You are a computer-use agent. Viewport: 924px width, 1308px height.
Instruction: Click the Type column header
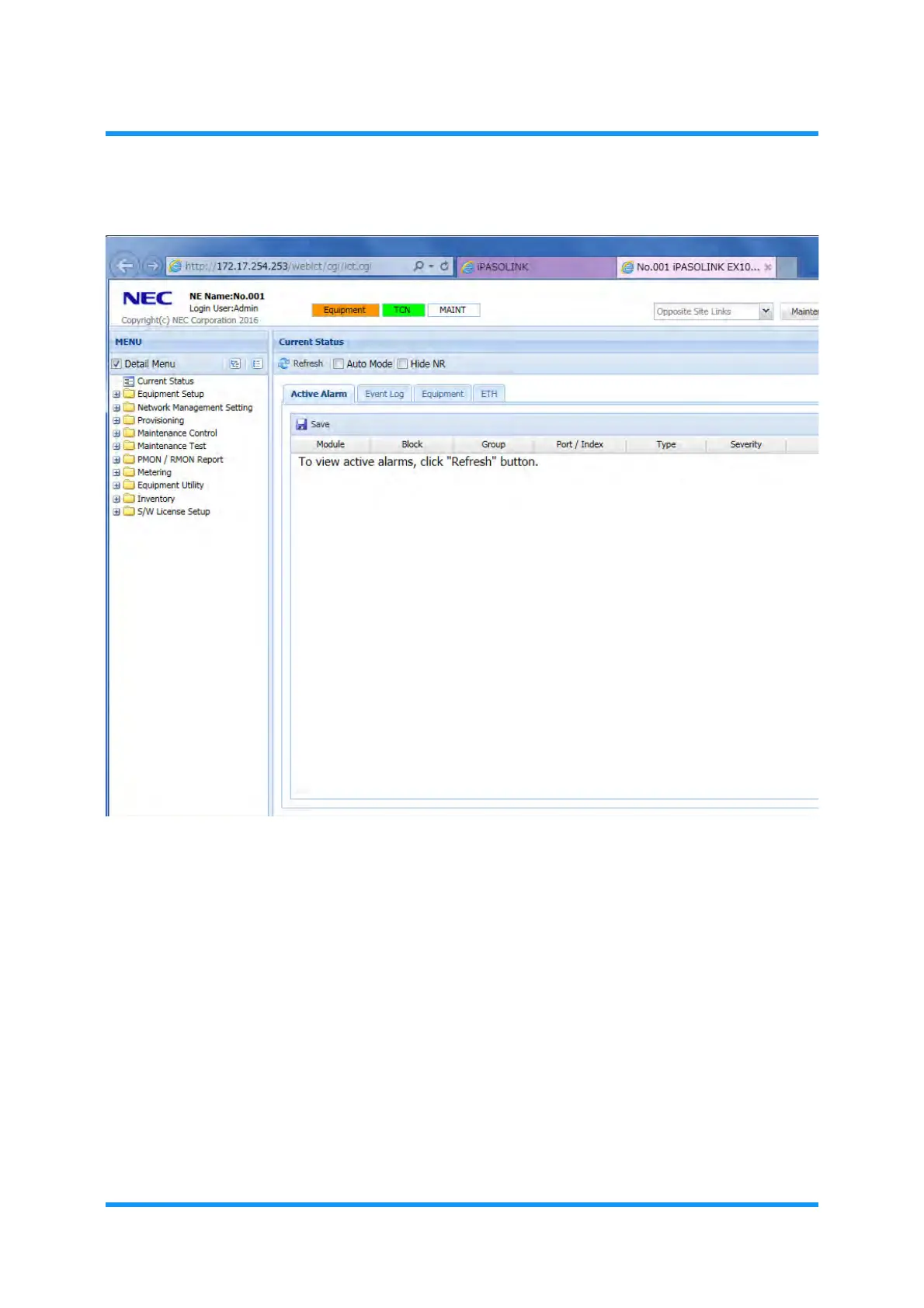click(666, 444)
